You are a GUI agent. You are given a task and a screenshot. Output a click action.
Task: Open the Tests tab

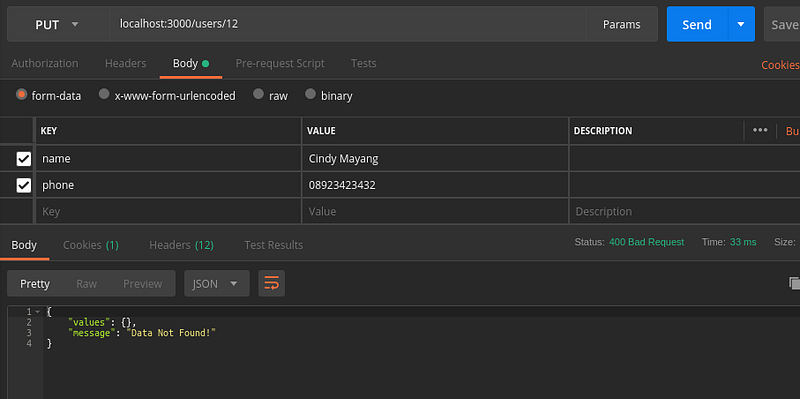pos(363,63)
